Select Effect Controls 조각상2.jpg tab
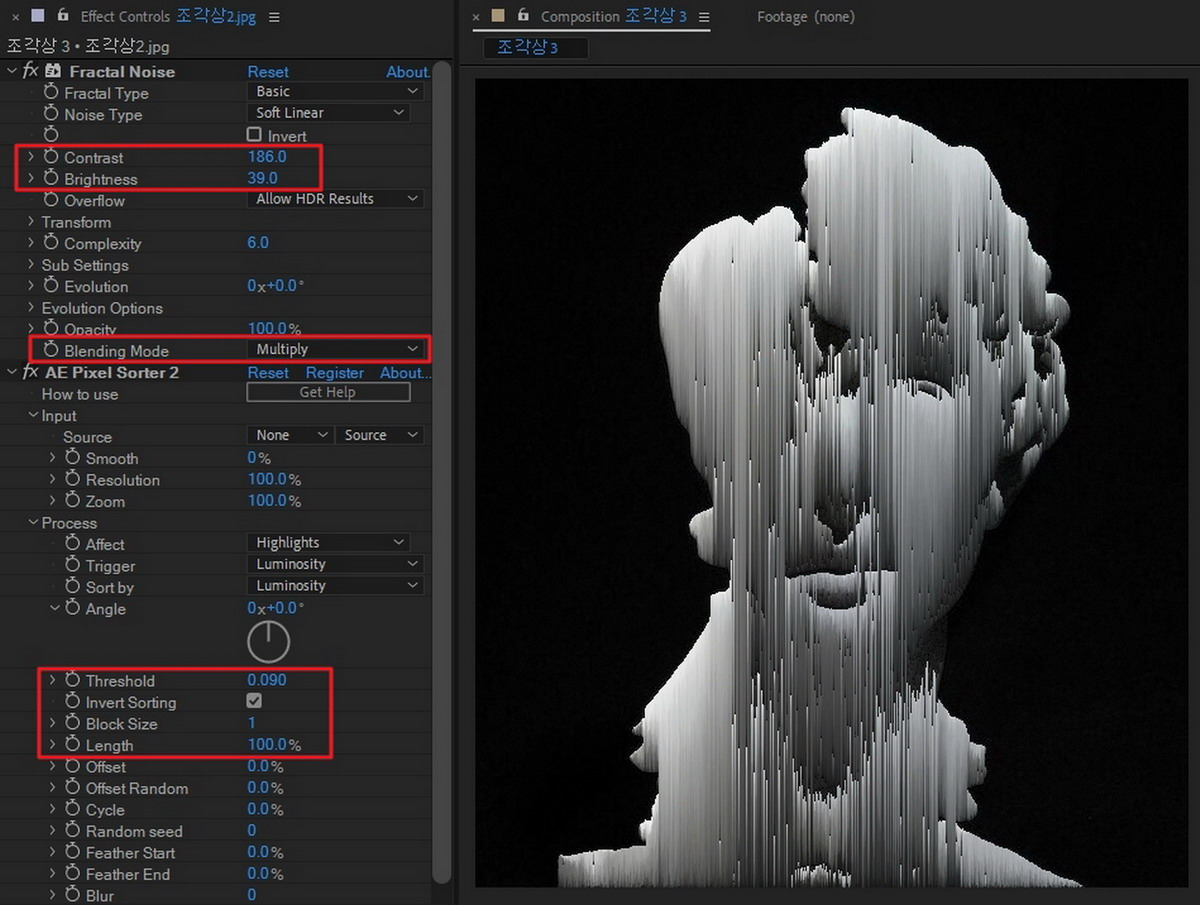The image size is (1200, 905). 167,17
